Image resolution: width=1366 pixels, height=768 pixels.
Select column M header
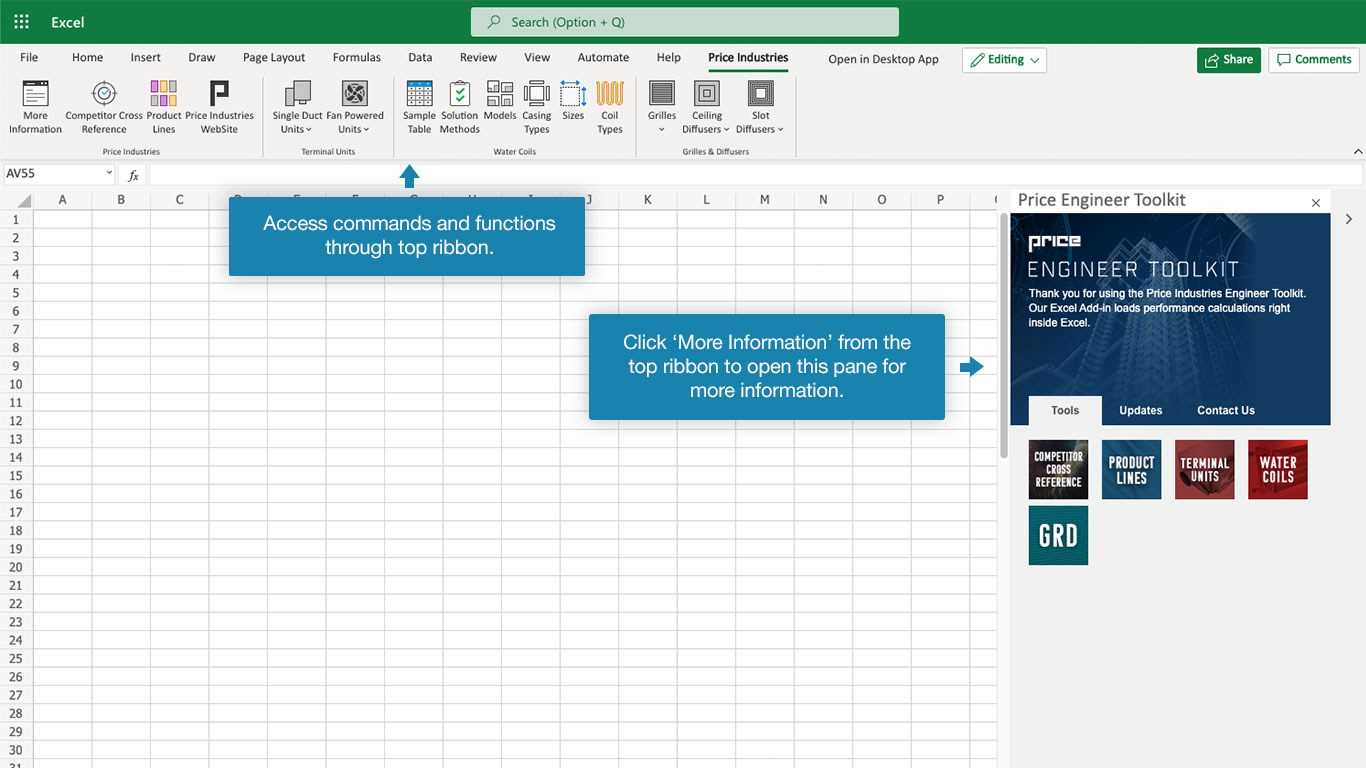pos(764,200)
